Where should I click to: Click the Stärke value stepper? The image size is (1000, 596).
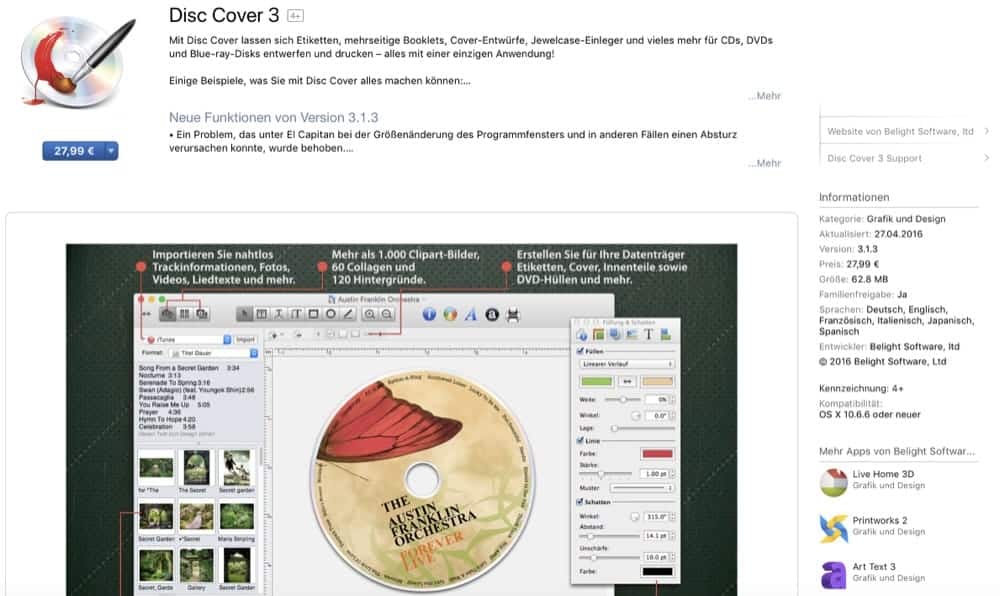click(672, 474)
